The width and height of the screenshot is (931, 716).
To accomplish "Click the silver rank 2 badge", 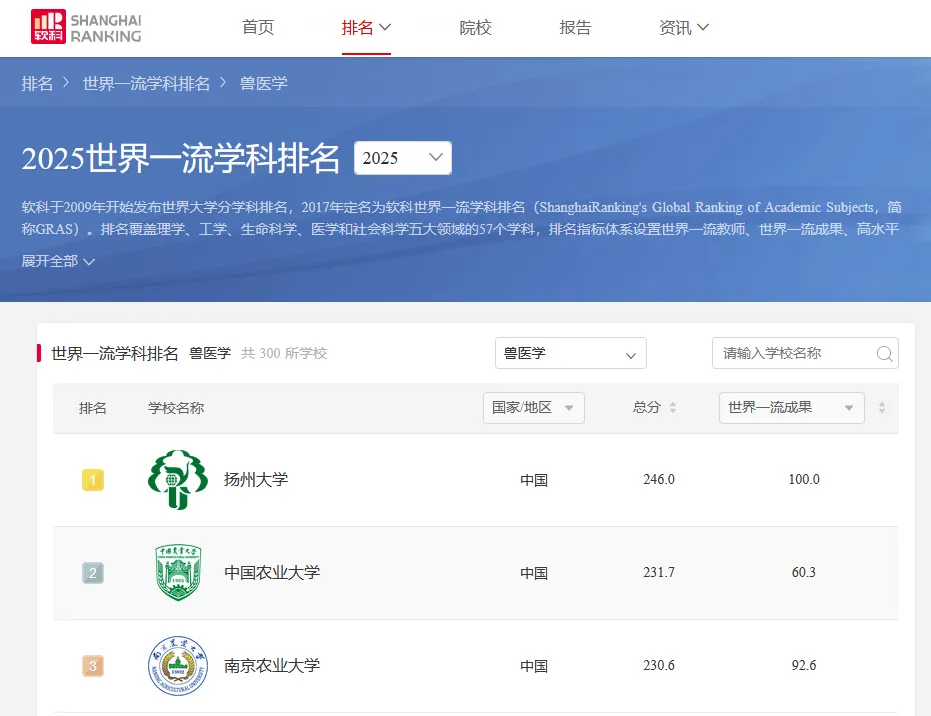I will click(93, 573).
